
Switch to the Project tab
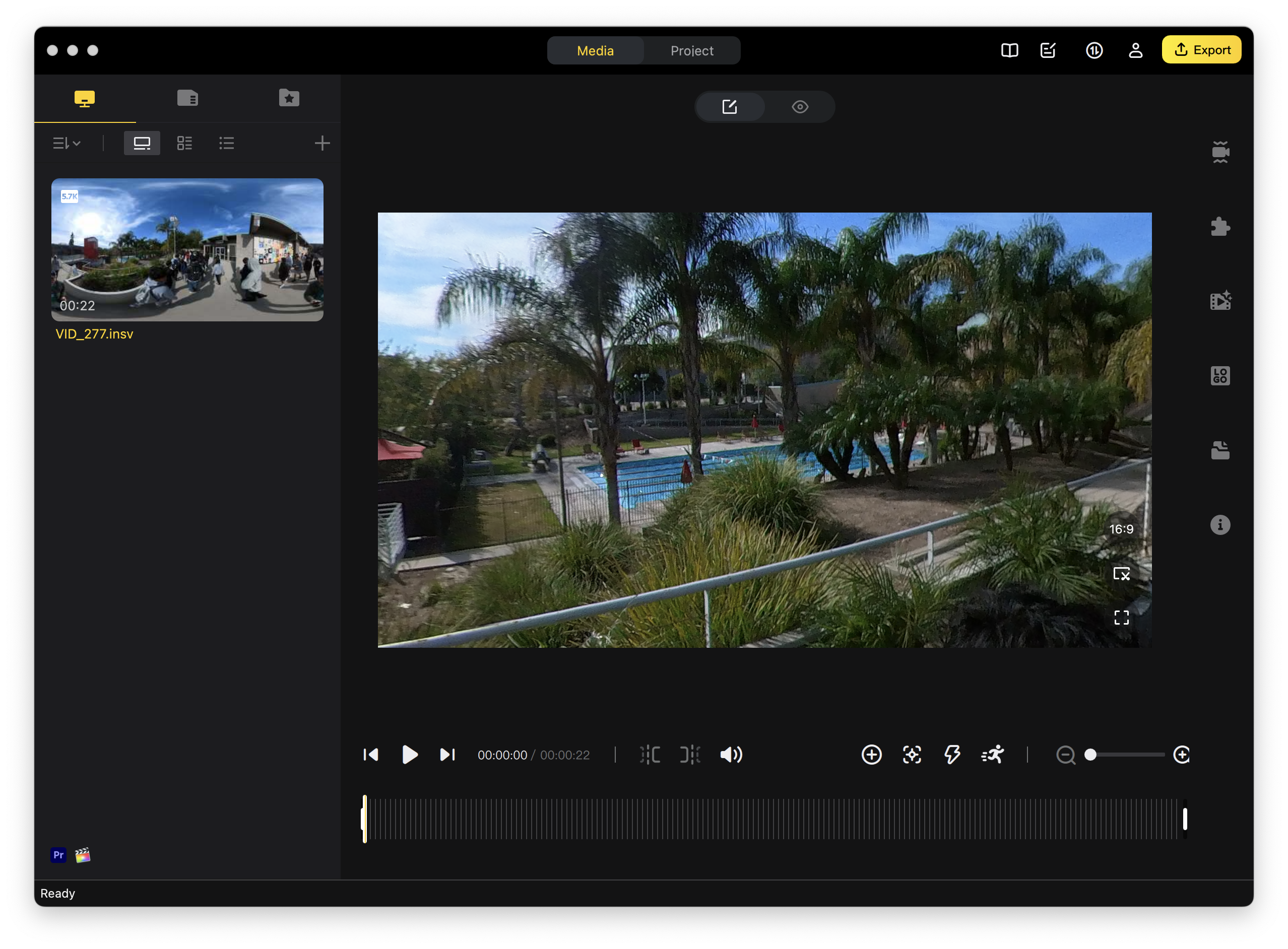(691, 50)
